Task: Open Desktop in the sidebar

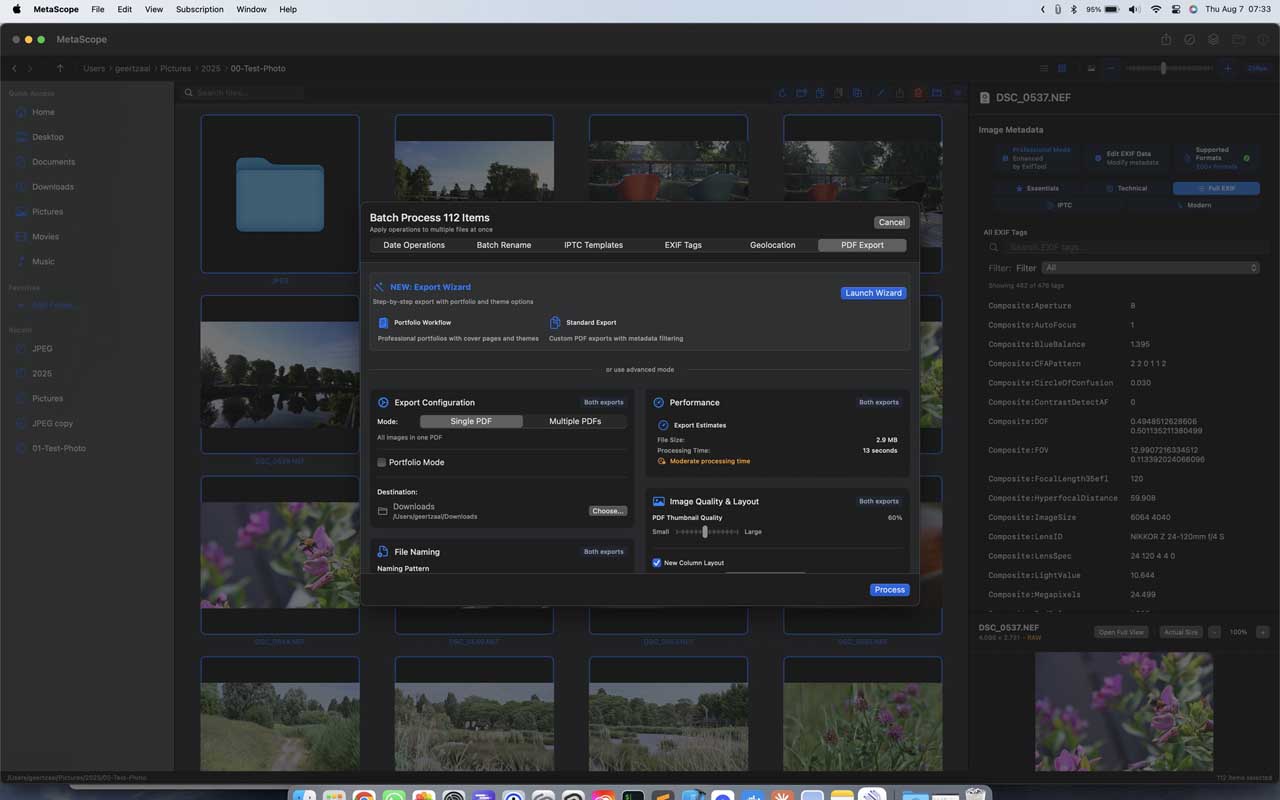Action: tap(47, 137)
